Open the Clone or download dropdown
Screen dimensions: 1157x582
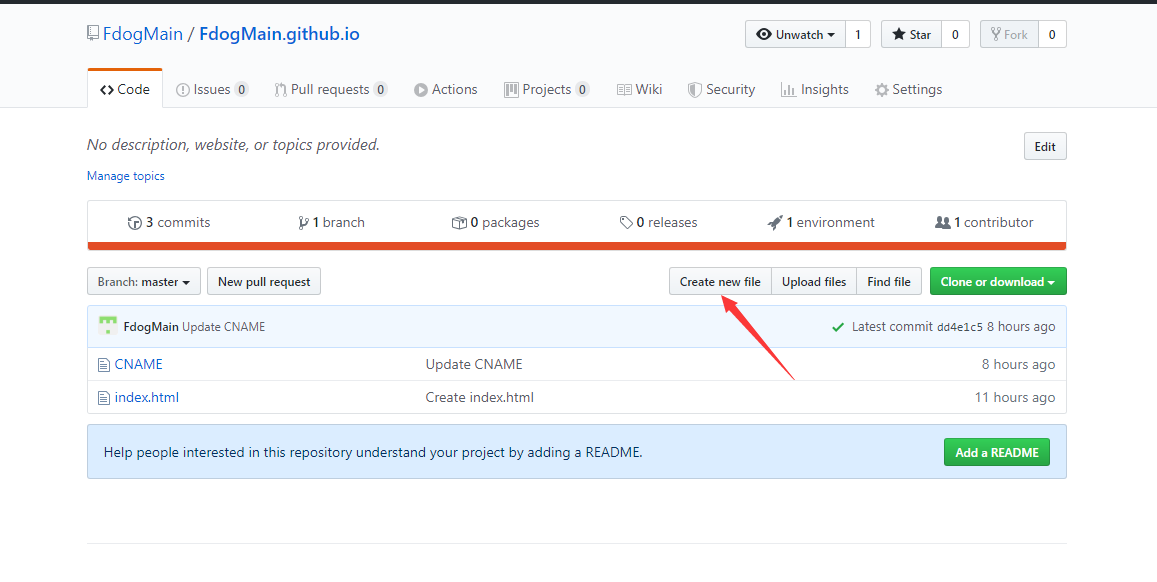tap(998, 281)
